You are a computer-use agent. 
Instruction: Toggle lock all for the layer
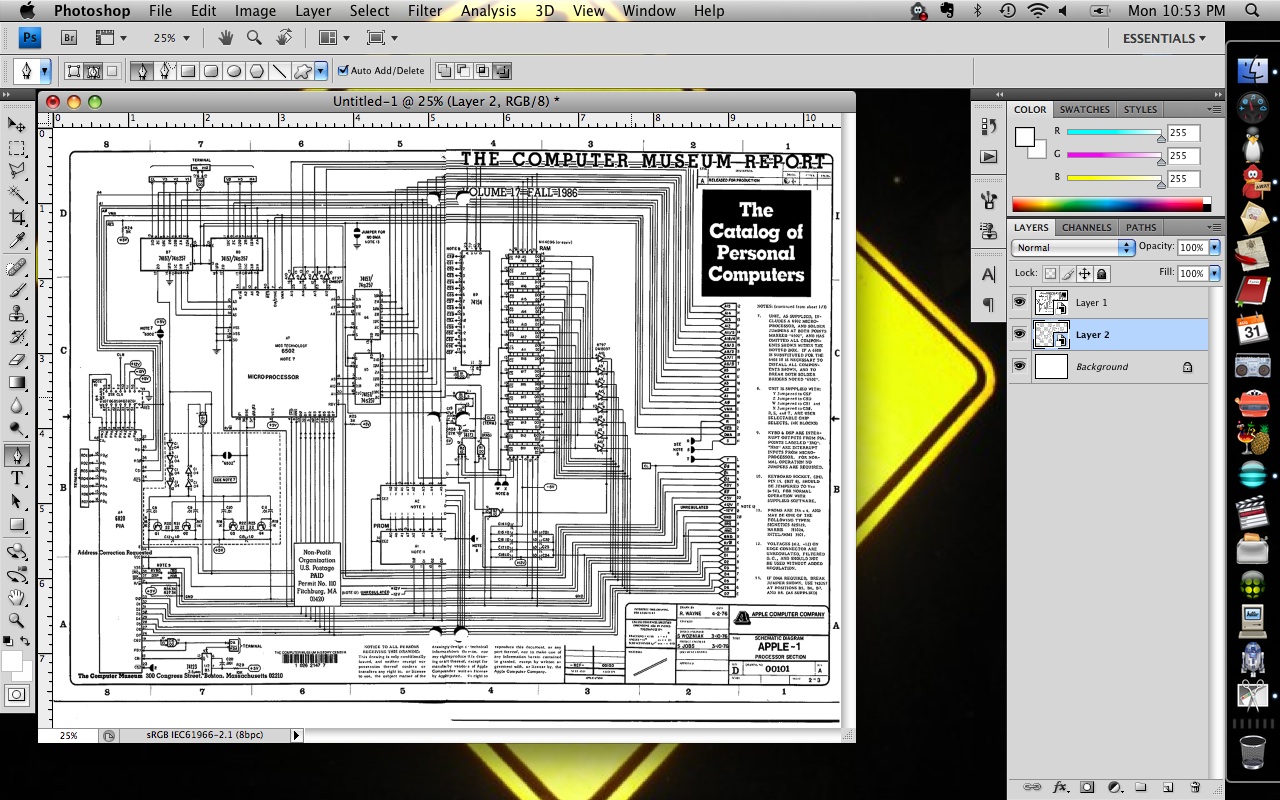1101,273
